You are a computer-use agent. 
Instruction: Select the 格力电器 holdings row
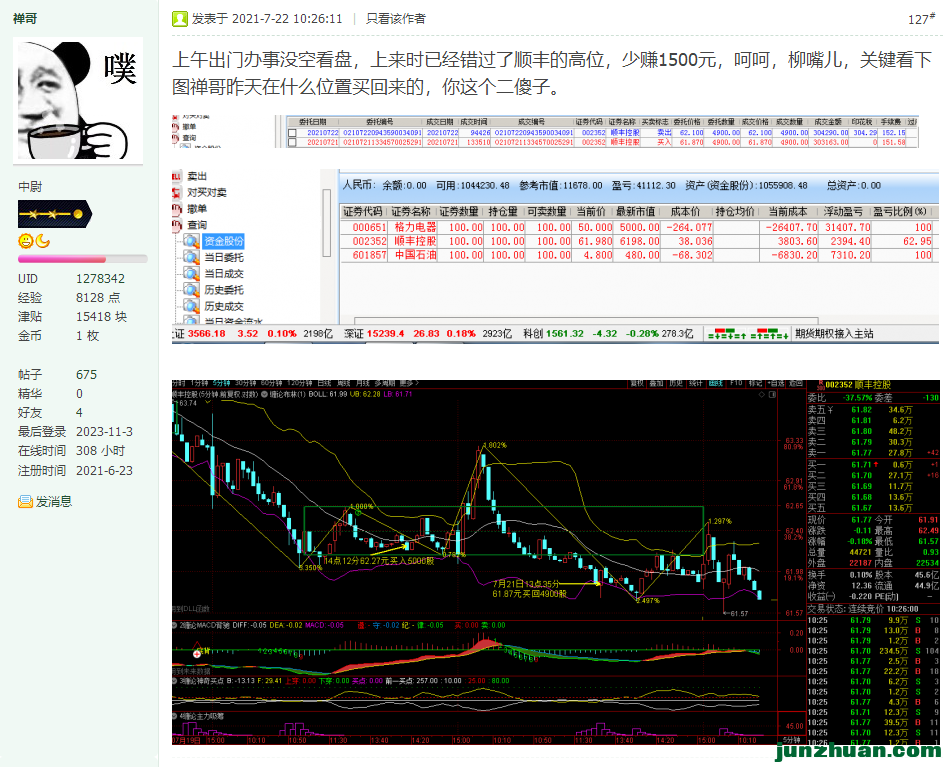click(x=638, y=228)
